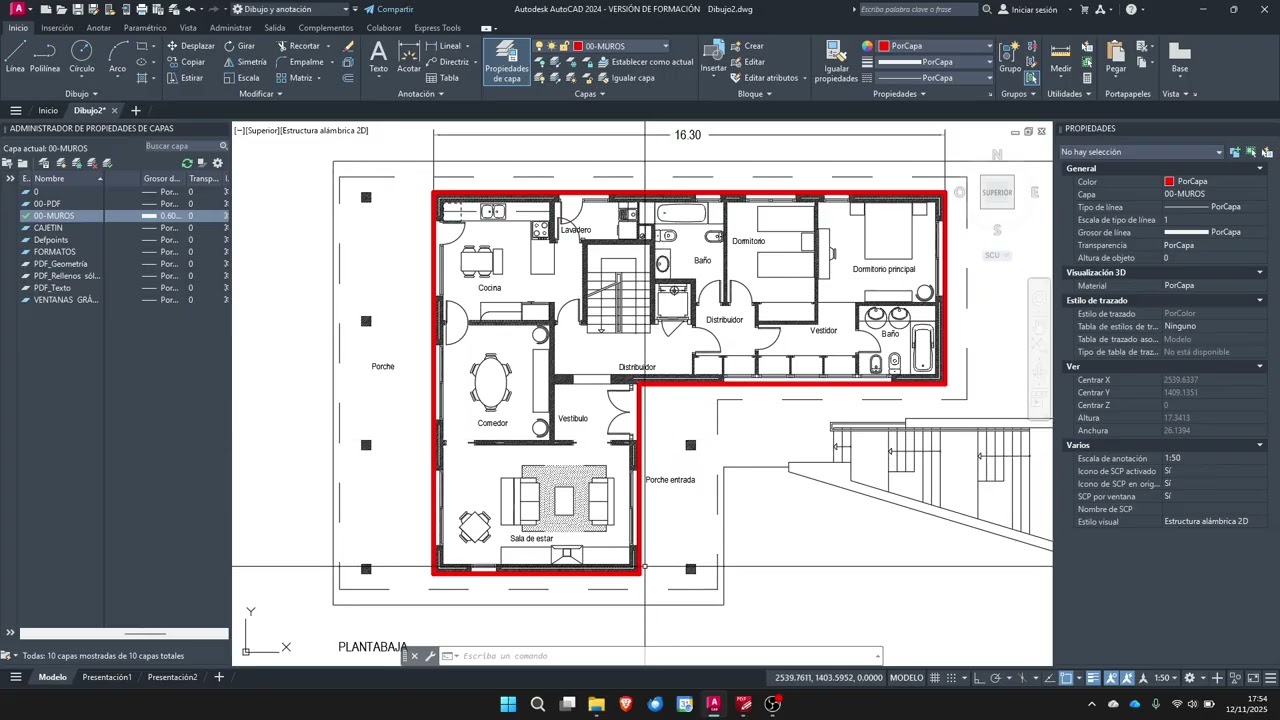Activate the Copiar tool

click(x=186, y=62)
